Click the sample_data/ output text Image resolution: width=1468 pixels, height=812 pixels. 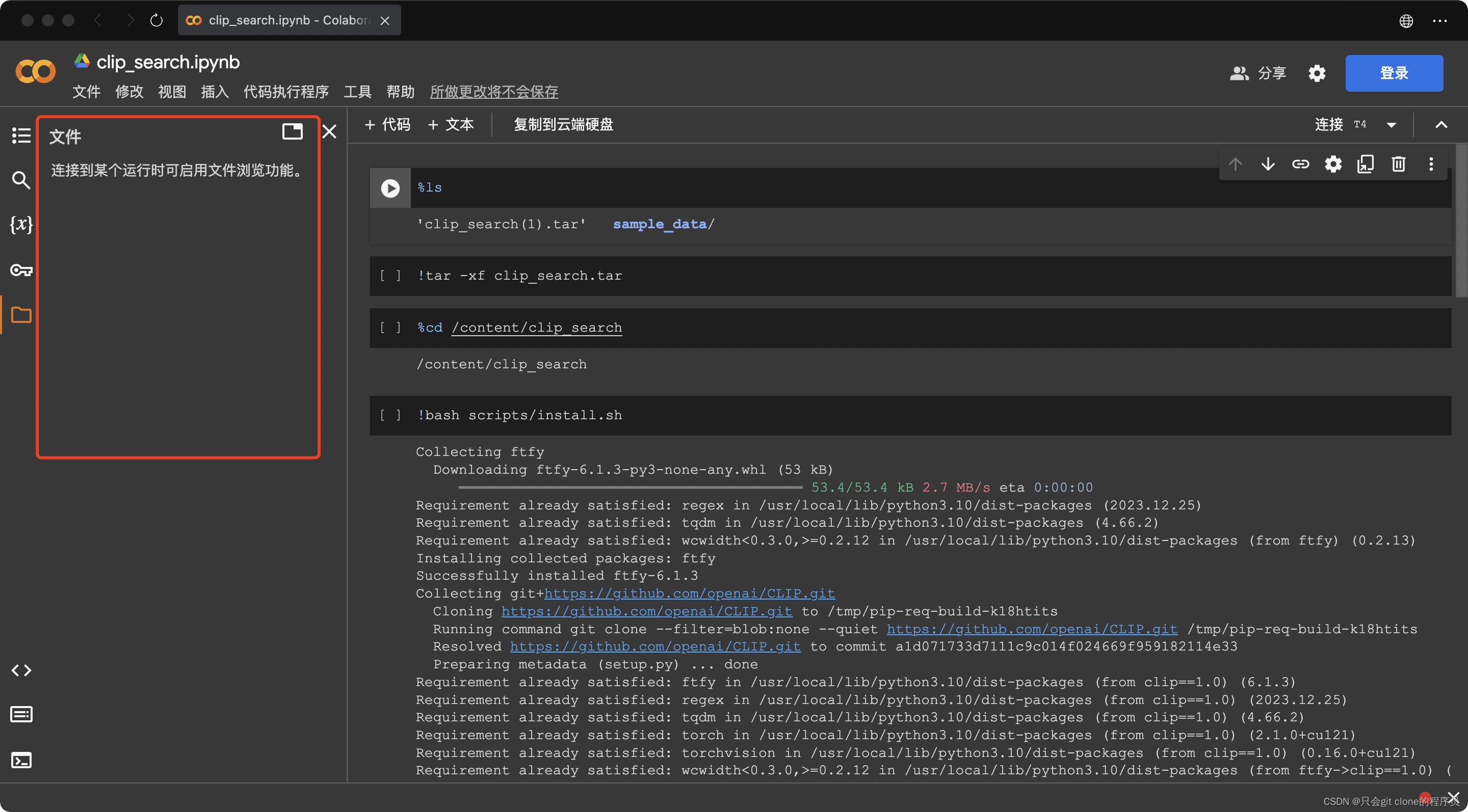coord(663,224)
